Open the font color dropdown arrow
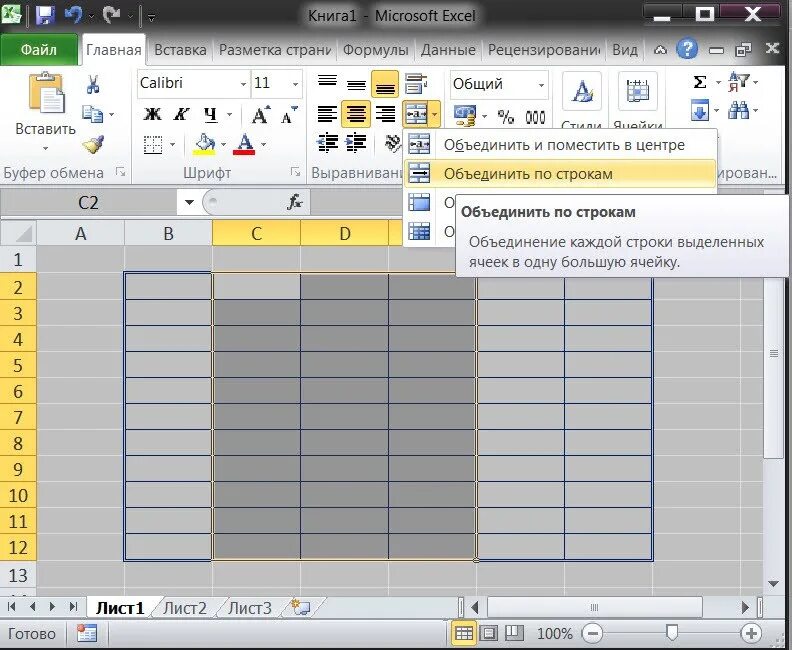 coord(264,145)
